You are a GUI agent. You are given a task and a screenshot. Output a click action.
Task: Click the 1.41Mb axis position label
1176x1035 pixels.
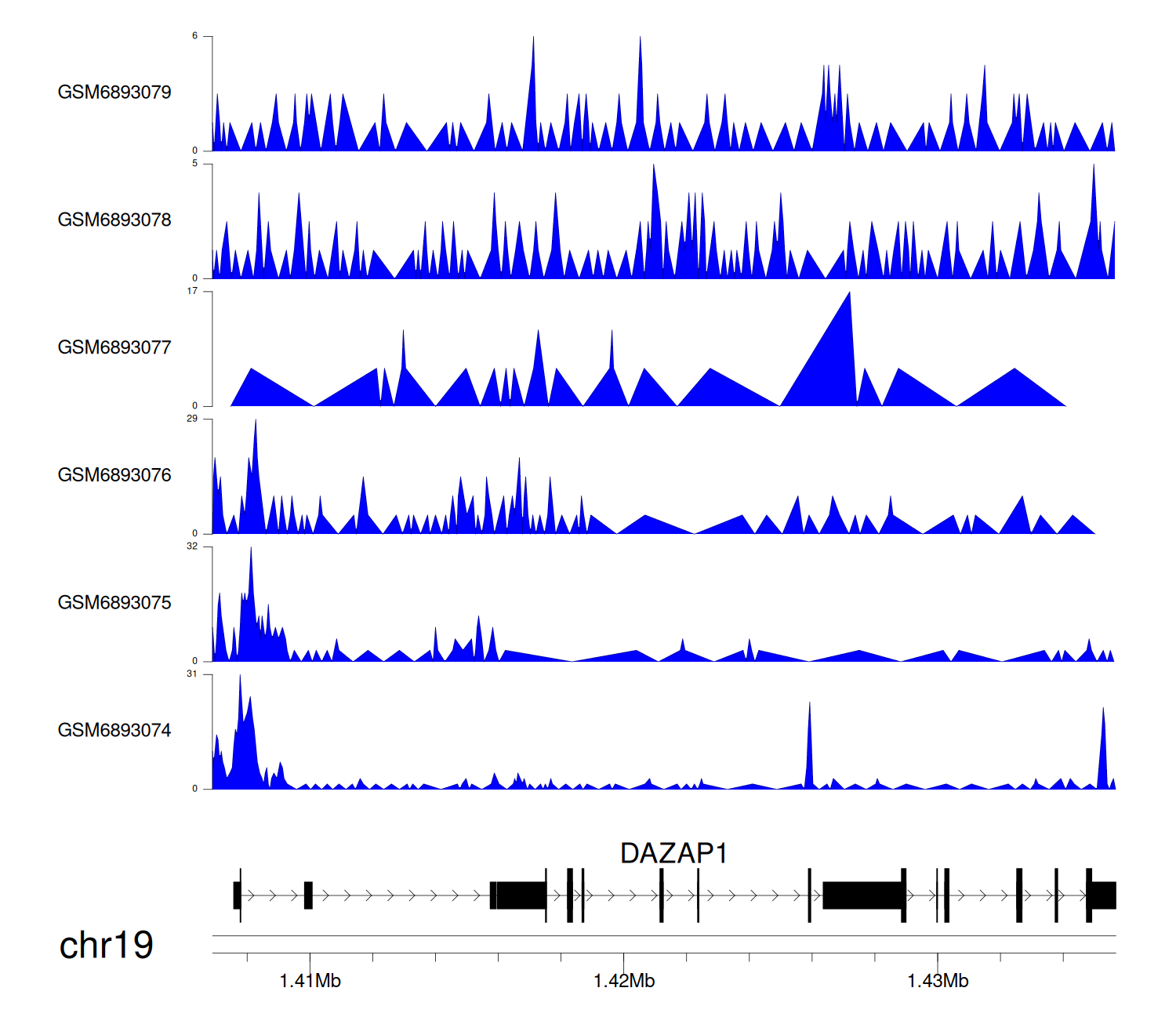point(310,981)
